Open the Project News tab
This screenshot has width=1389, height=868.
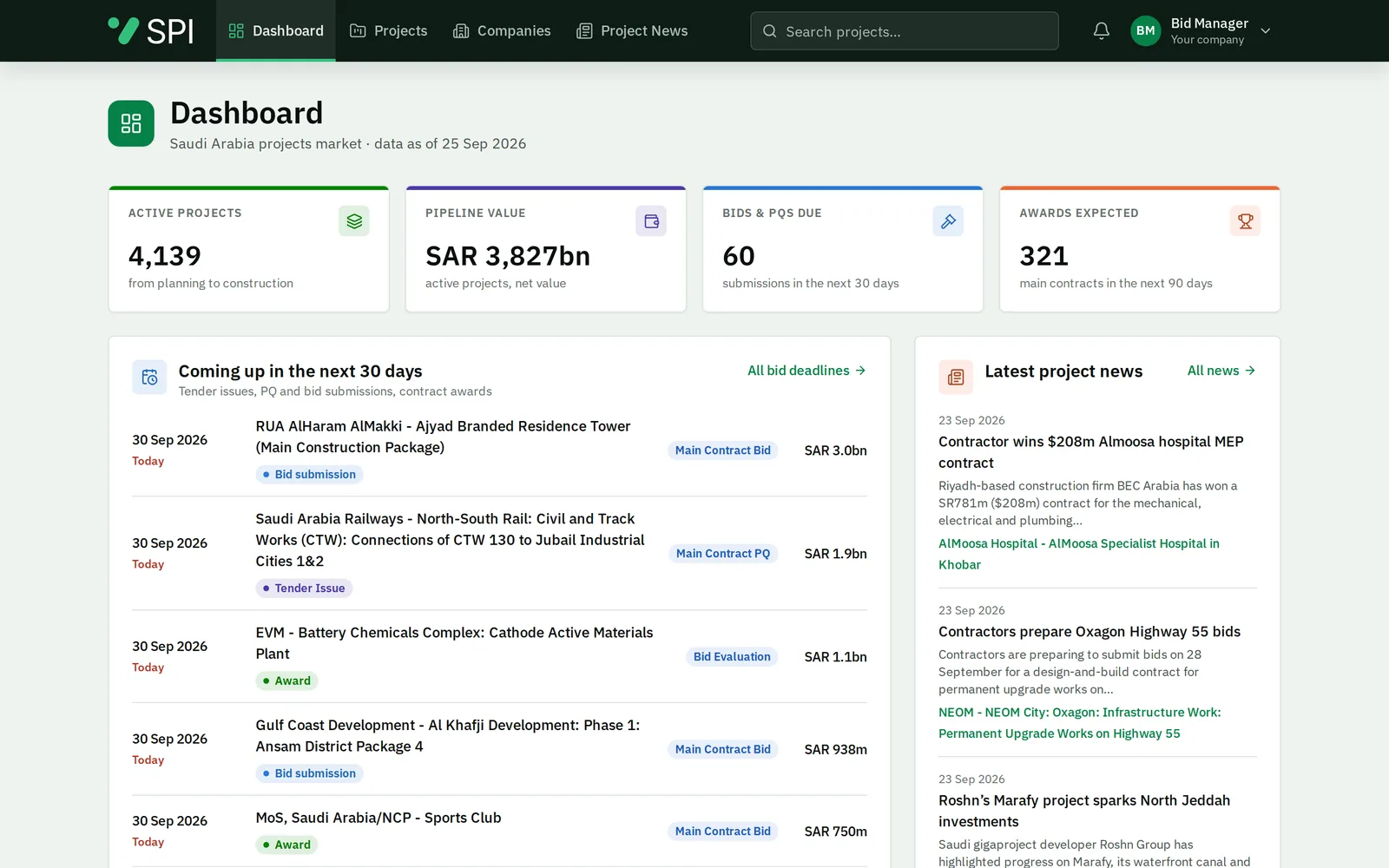(632, 31)
